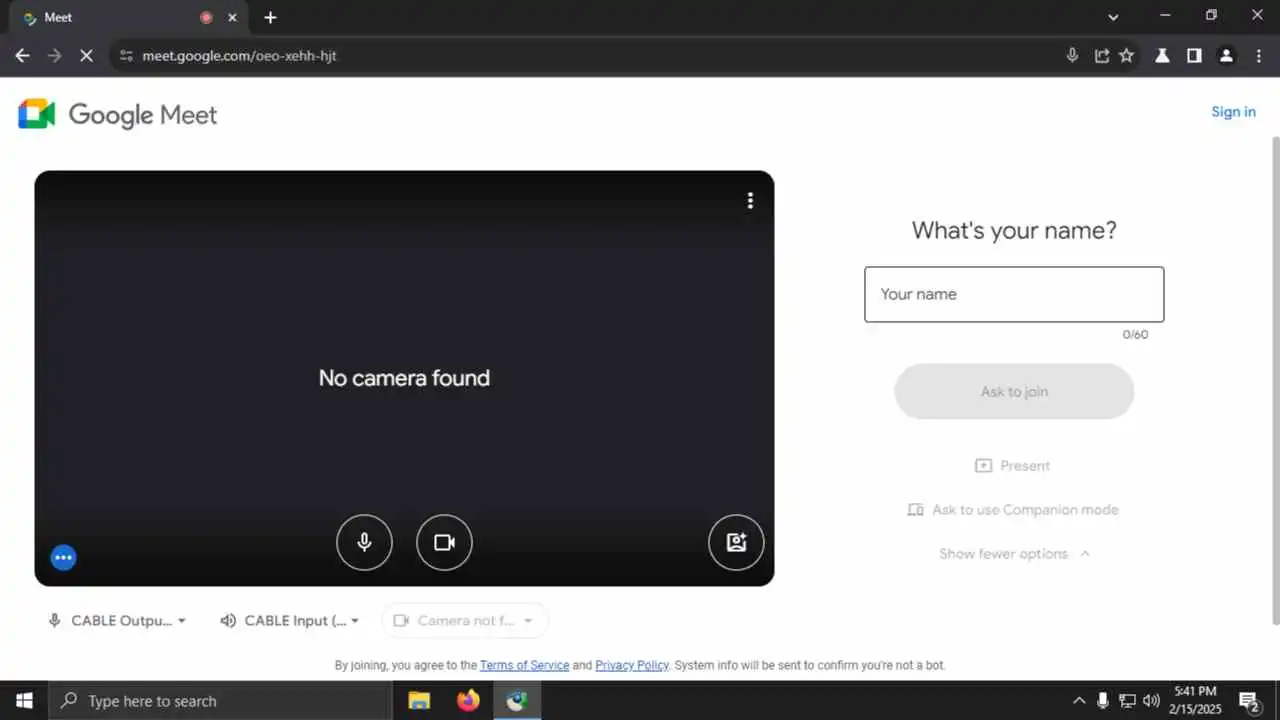Open visual effects button in preview
This screenshot has width=1280, height=720.
tap(736, 542)
